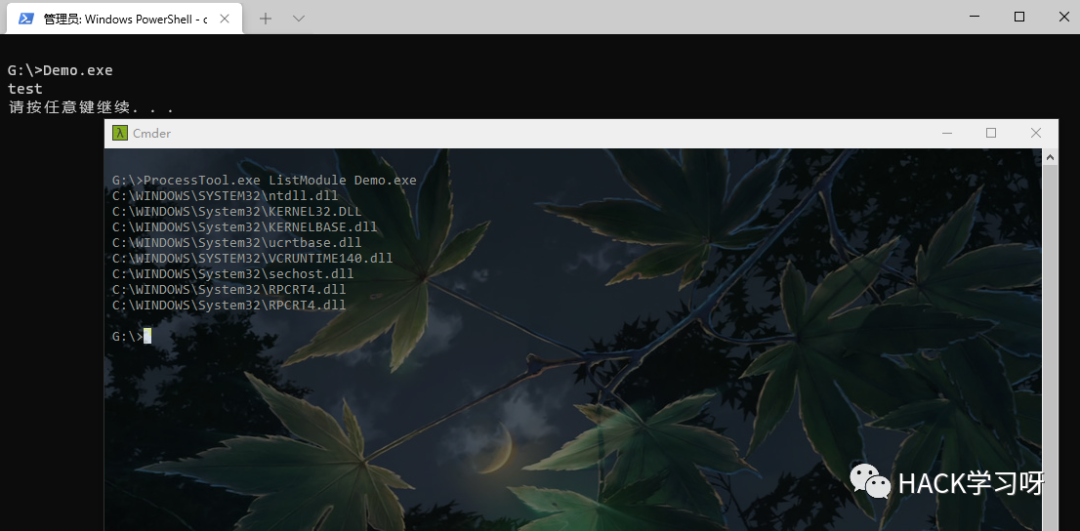Click the Cmder lambda icon
Viewport: 1080px width, 531px height.
[120, 133]
